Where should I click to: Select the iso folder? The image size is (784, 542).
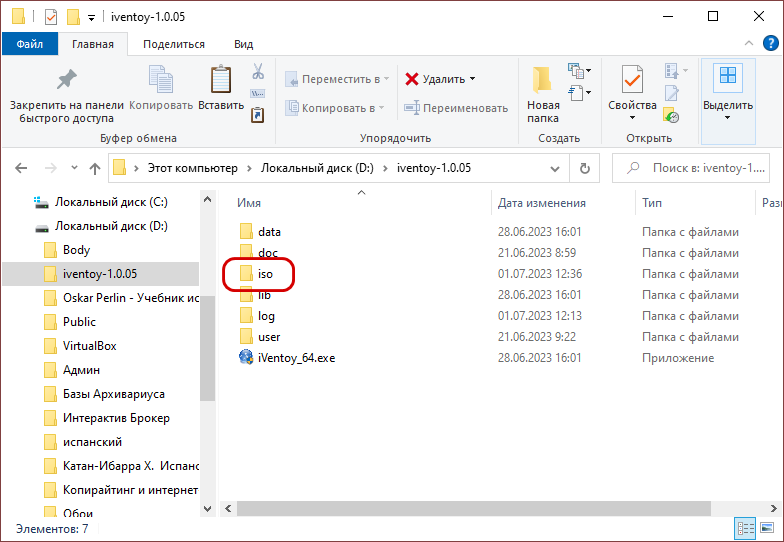click(x=256, y=274)
